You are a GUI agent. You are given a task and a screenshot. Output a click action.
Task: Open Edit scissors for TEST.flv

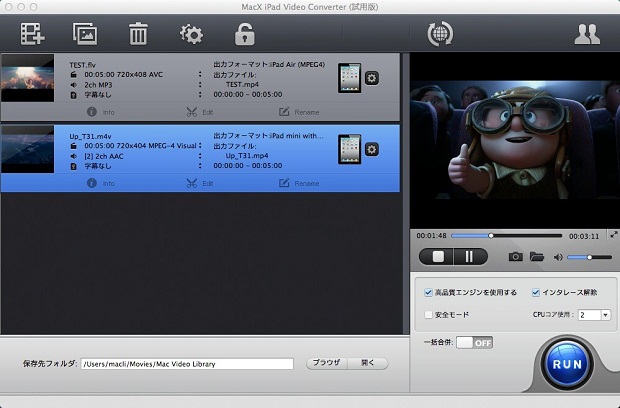coord(200,112)
